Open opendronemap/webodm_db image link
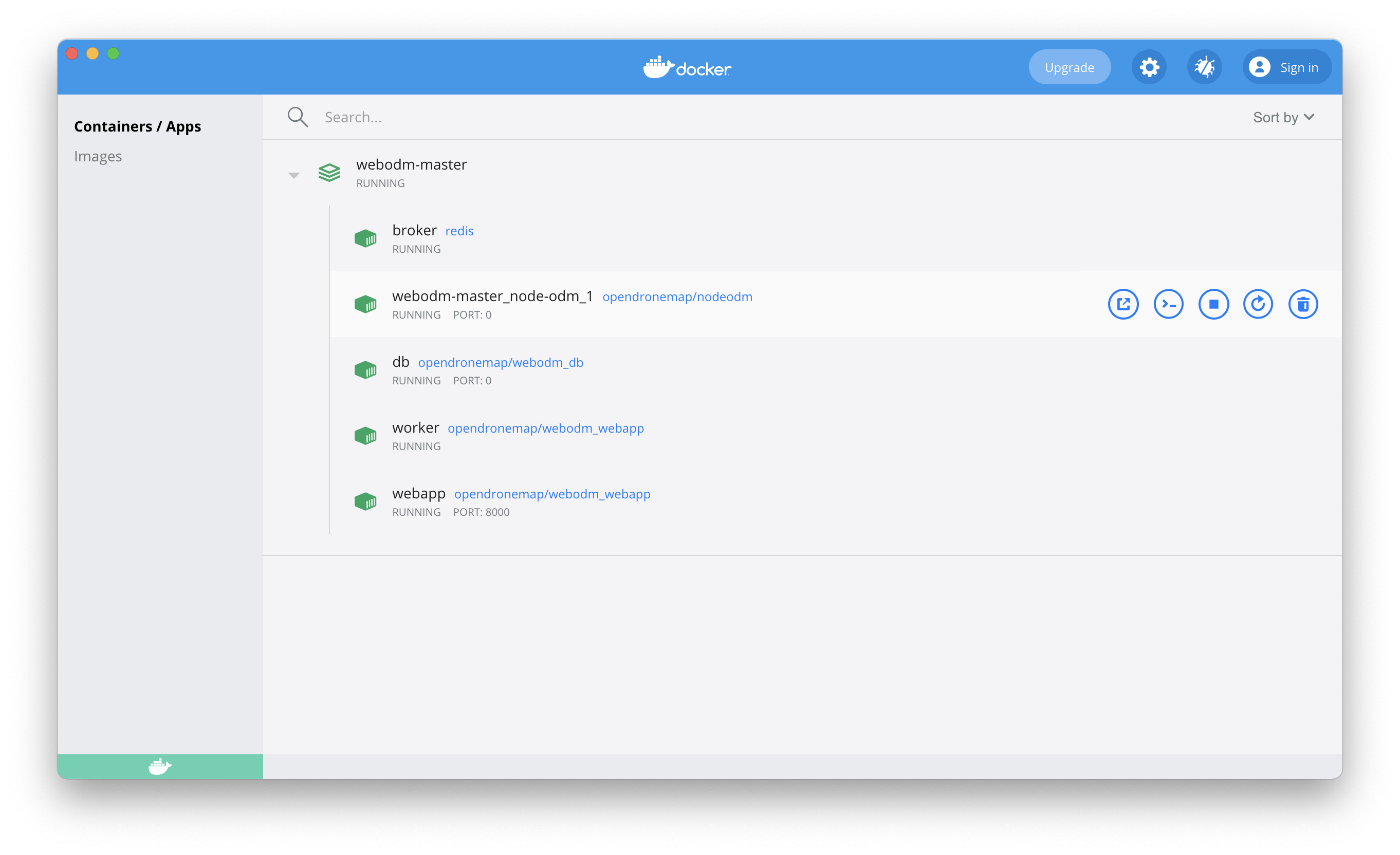 coord(500,362)
